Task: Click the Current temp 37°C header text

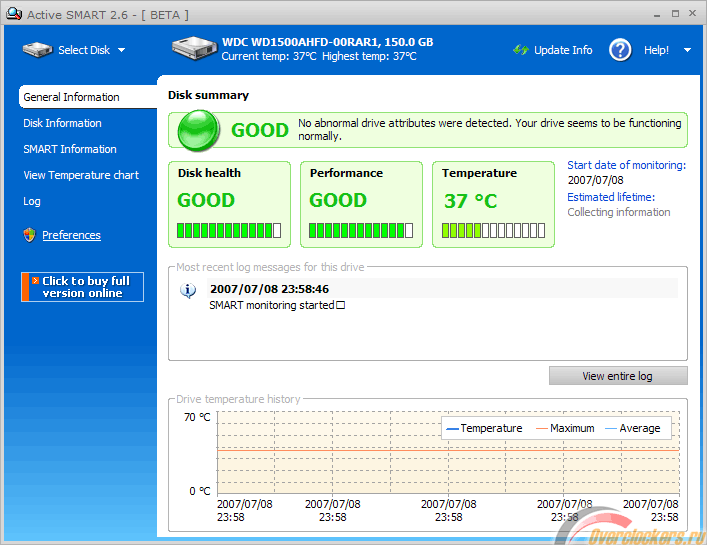Action: click(x=269, y=56)
